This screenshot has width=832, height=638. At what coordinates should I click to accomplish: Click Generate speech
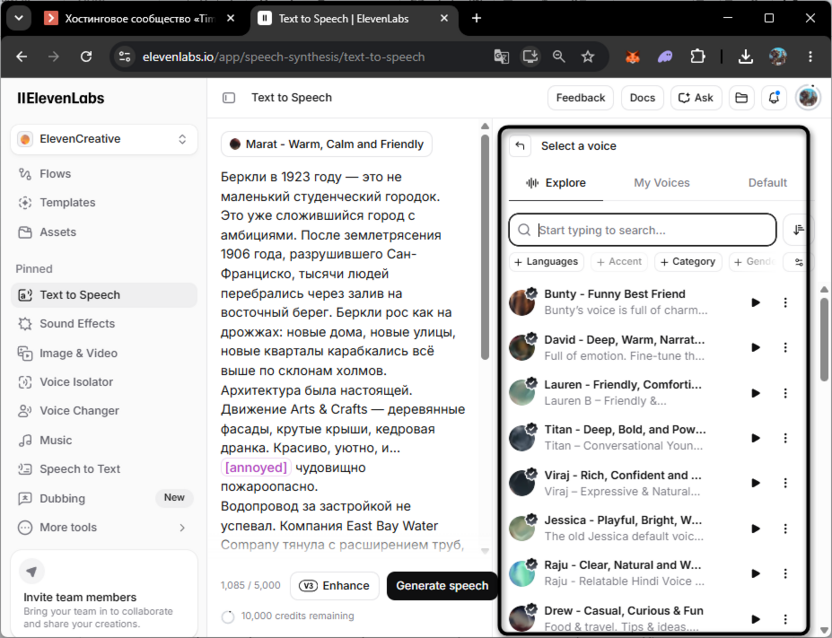[442, 585]
